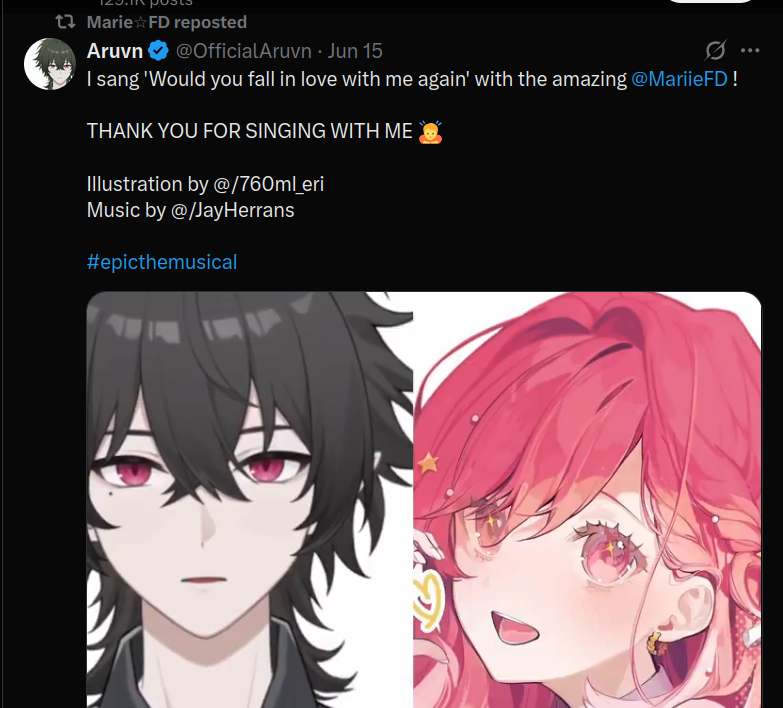
Task: Open the black-haired character image
Action: click(x=250, y=500)
